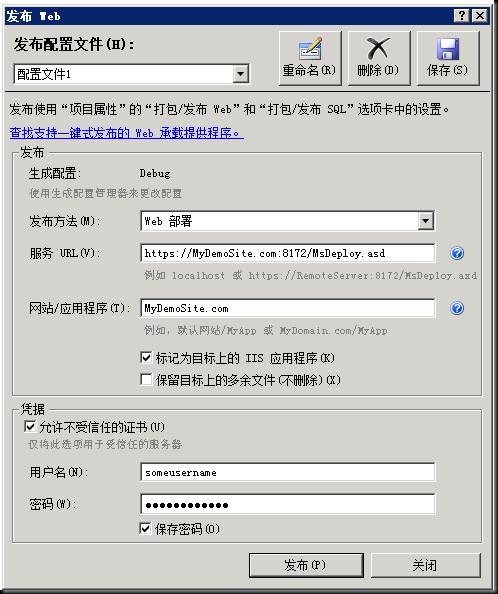The width and height of the screenshot is (498, 594).
Task: Click the Close (关闭) button at the bottom
Action: 426,565
